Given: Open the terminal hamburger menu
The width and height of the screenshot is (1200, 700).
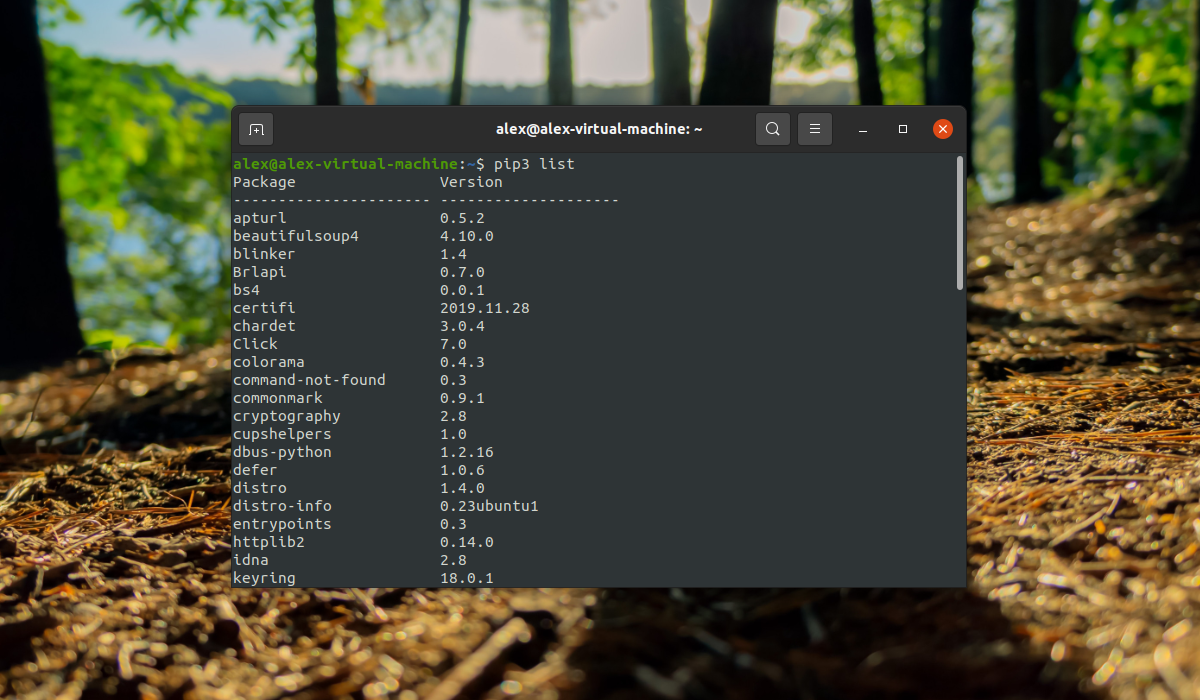Looking at the screenshot, I should tap(815, 129).
